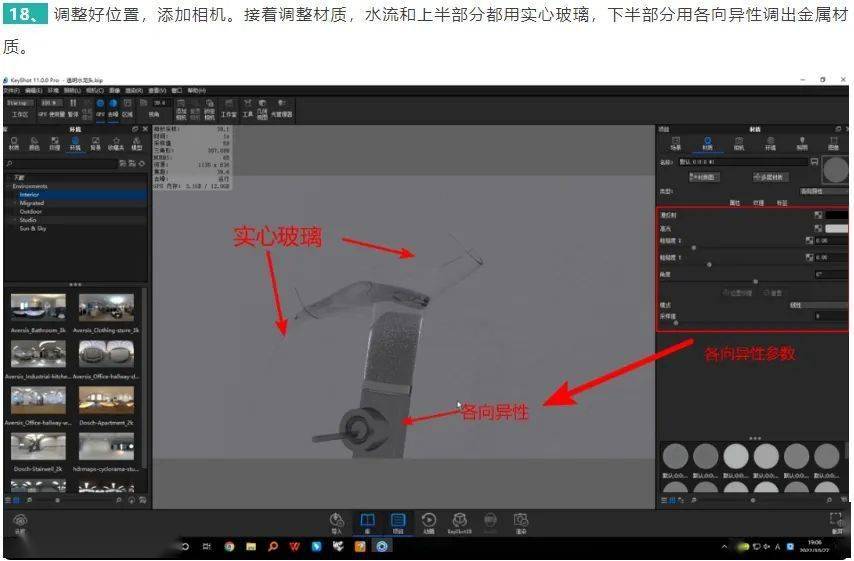854x561 pixels.
Task: Toggle the texture map icon for diffuse color
Action: click(x=818, y=215)
